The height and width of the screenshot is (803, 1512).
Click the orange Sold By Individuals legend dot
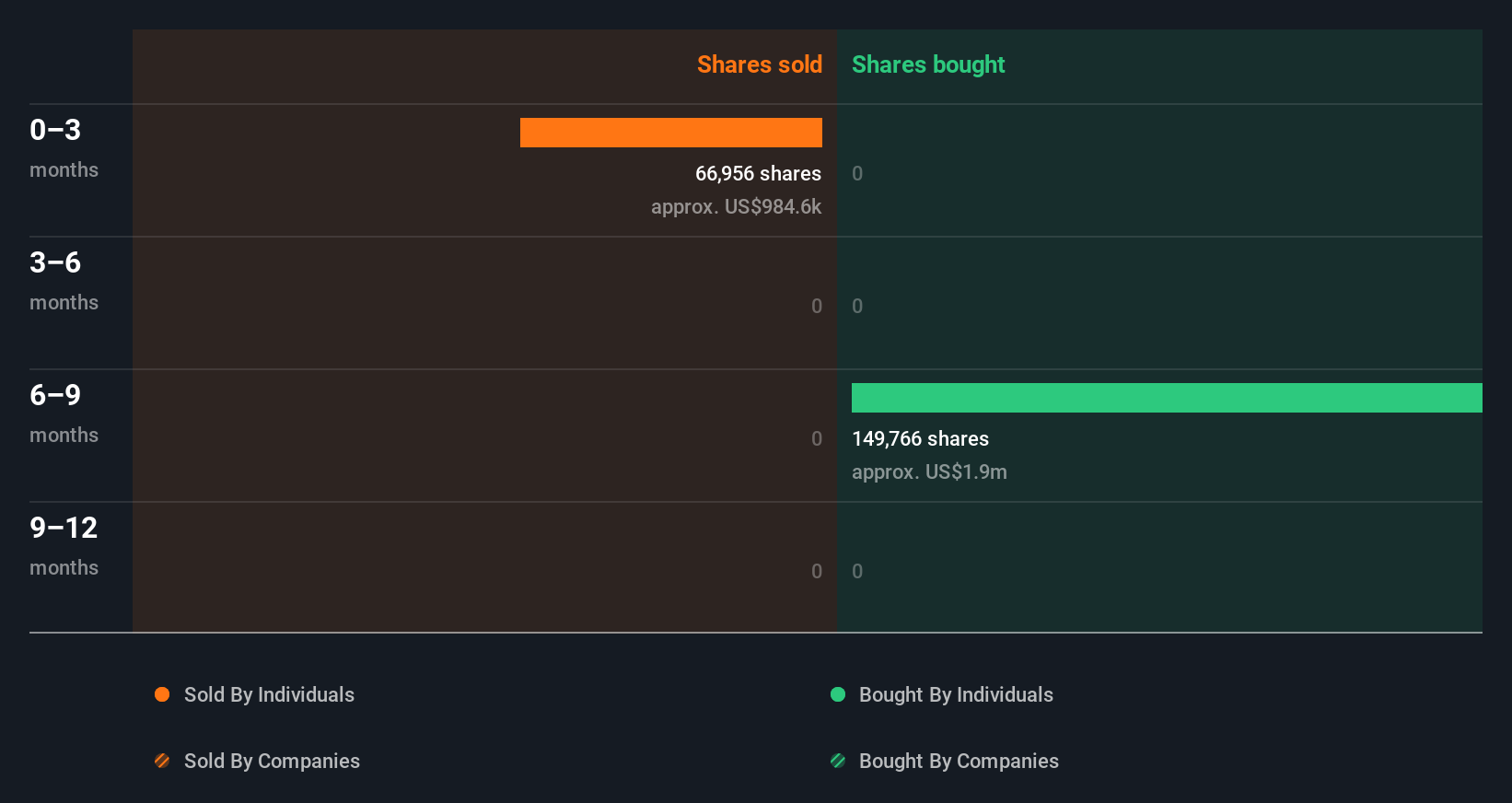point(162,694)
